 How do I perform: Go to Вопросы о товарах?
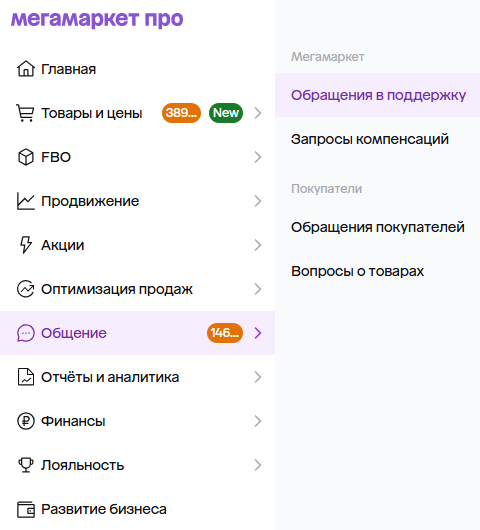coord(357,271)
